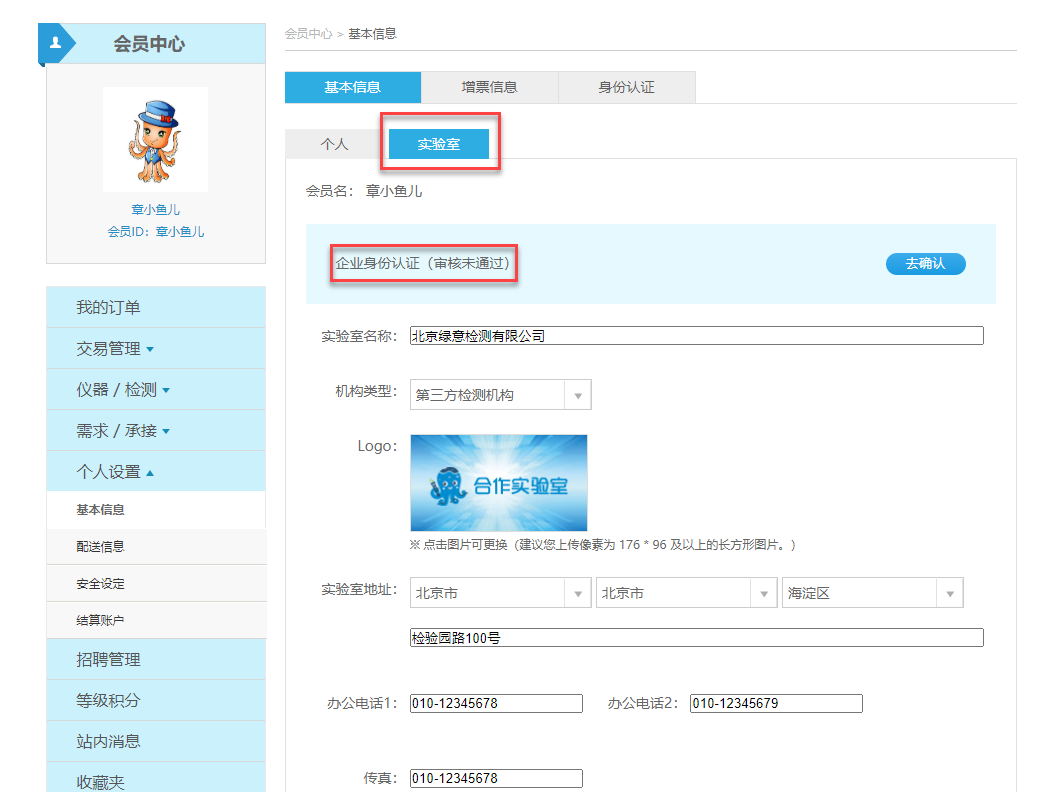Click the octopus avatar picture
This screenshot has height=792, width=1059.
pyautogui.click(x=155, y=140)
